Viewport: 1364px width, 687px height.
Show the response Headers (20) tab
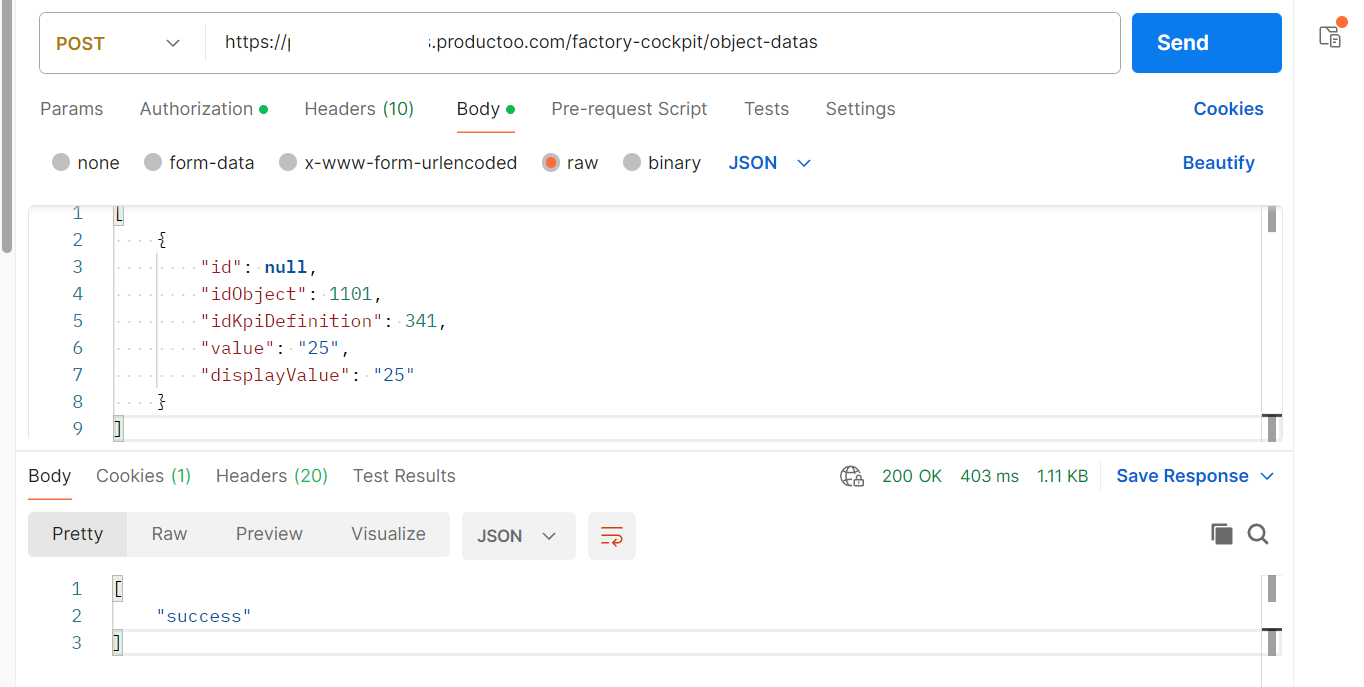(x=271, y=476)
